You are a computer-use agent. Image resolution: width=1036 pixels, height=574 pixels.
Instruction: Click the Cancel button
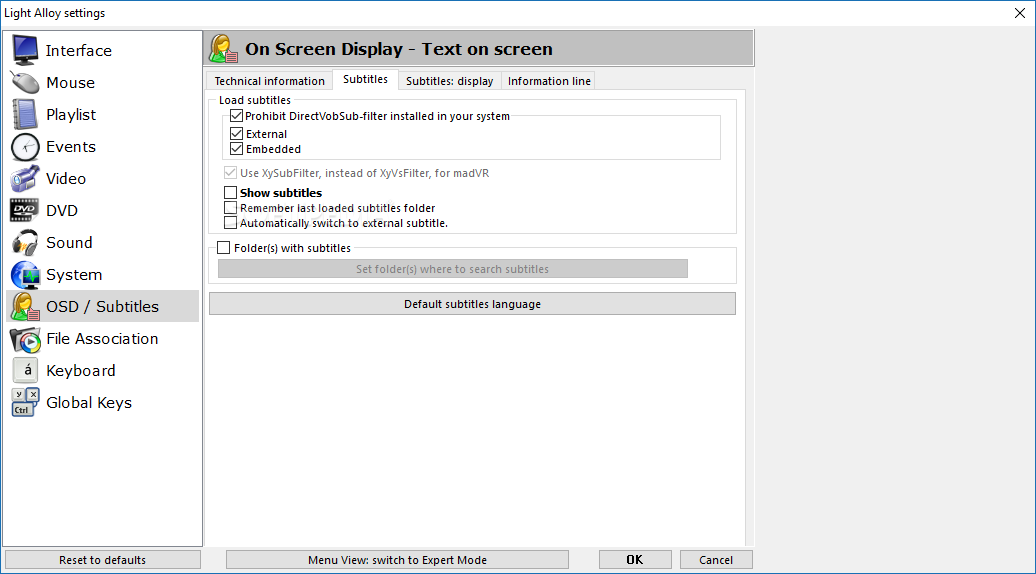[716, 559]
